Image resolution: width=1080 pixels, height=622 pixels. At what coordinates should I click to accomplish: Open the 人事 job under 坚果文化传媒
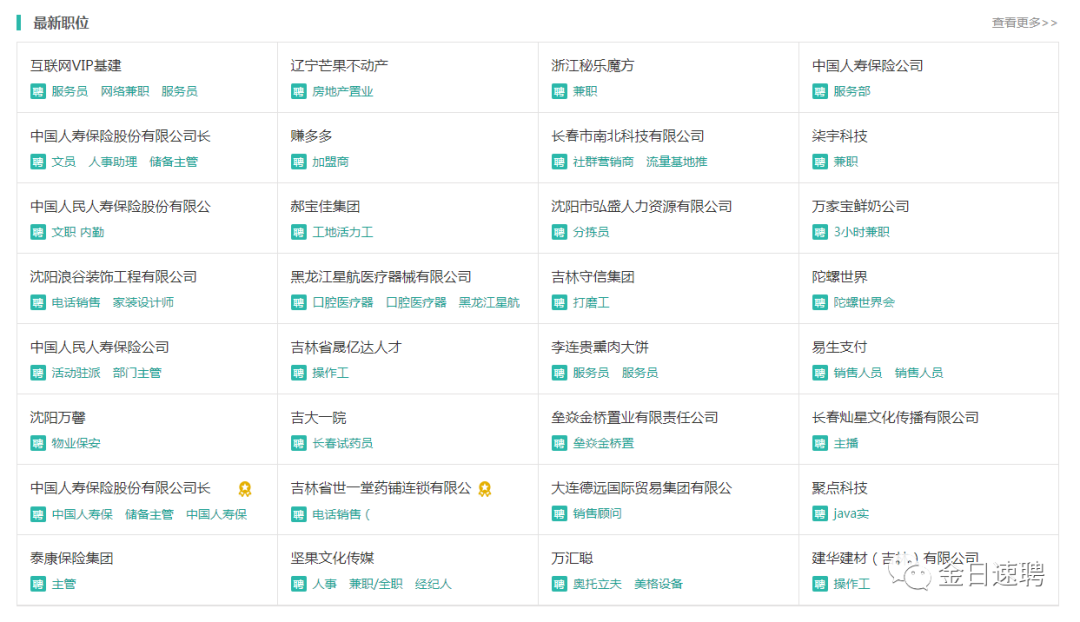click(324, 584)
